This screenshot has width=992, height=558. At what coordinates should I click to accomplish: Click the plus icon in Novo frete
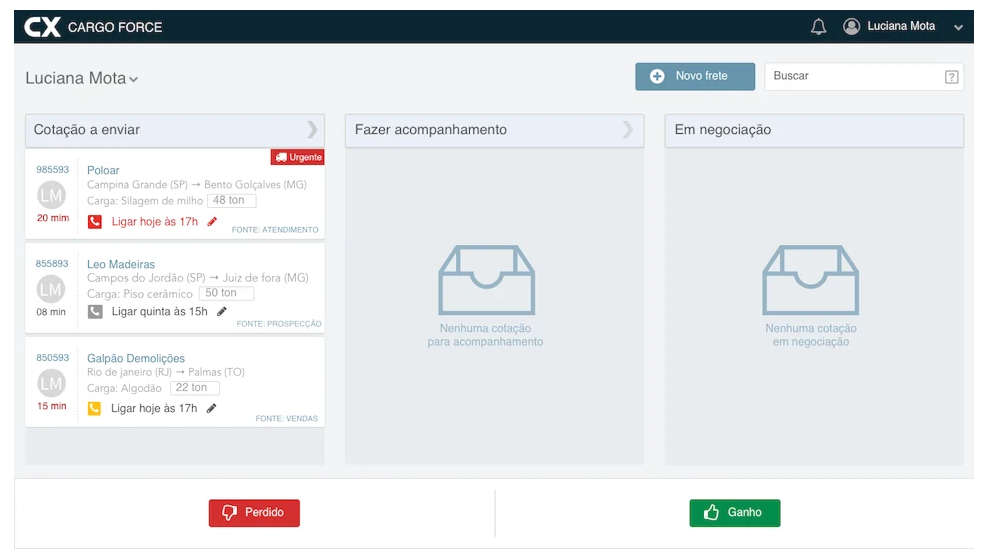pyautogui.click(x=657, y=76)
